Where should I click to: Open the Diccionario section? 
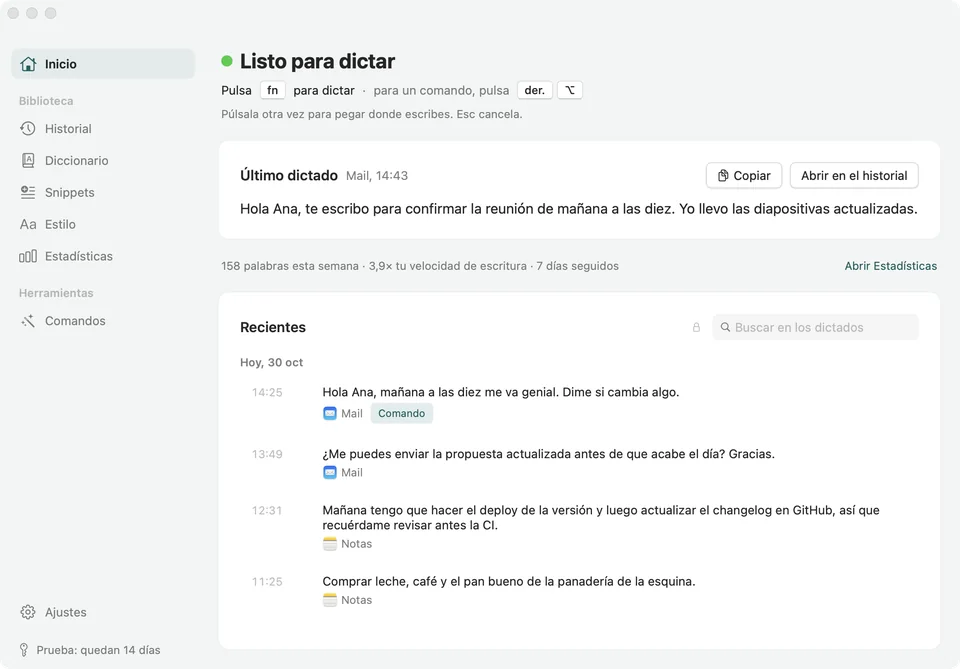tap(103, 160)
